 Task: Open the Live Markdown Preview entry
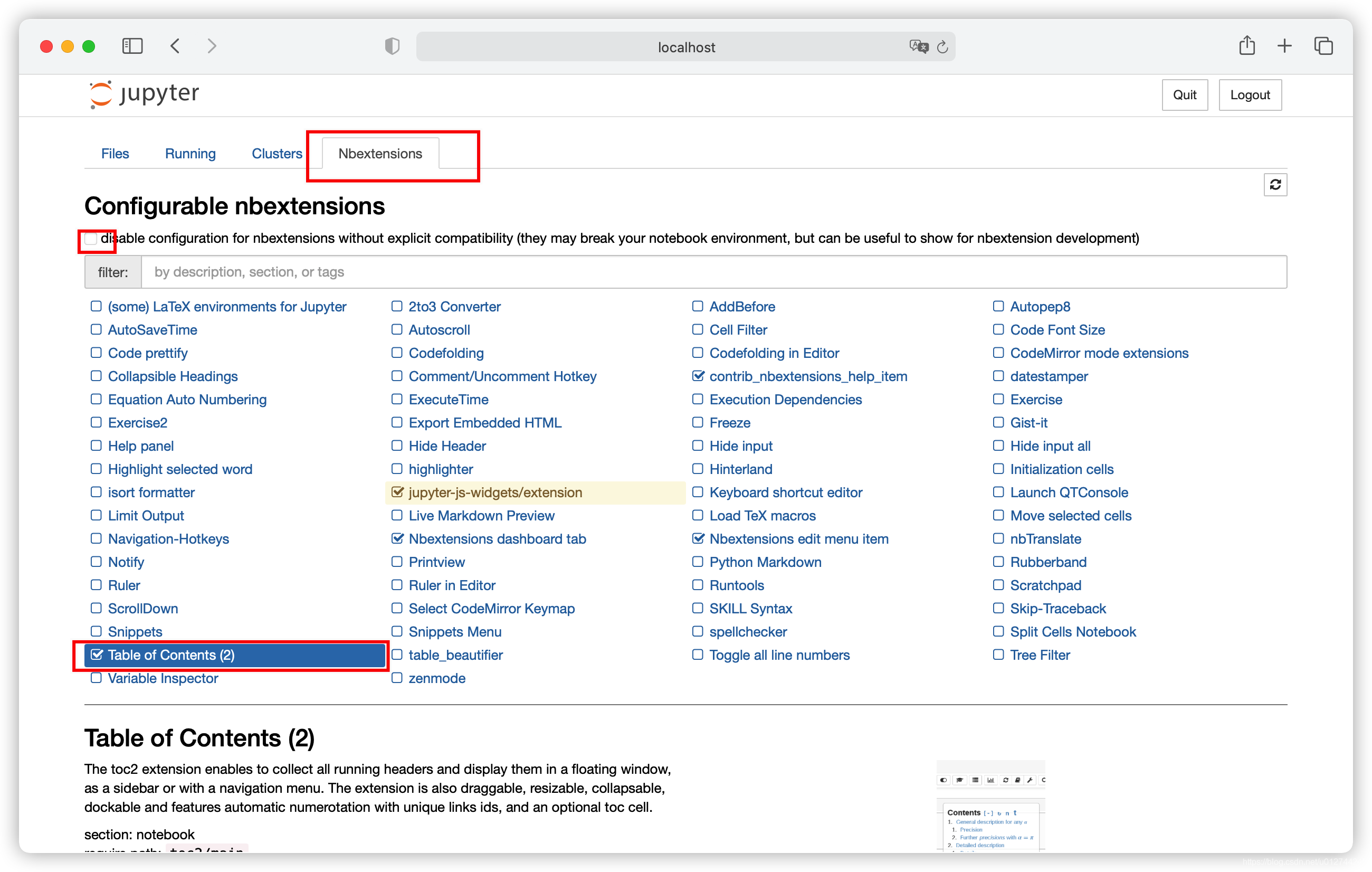[481, 515]
